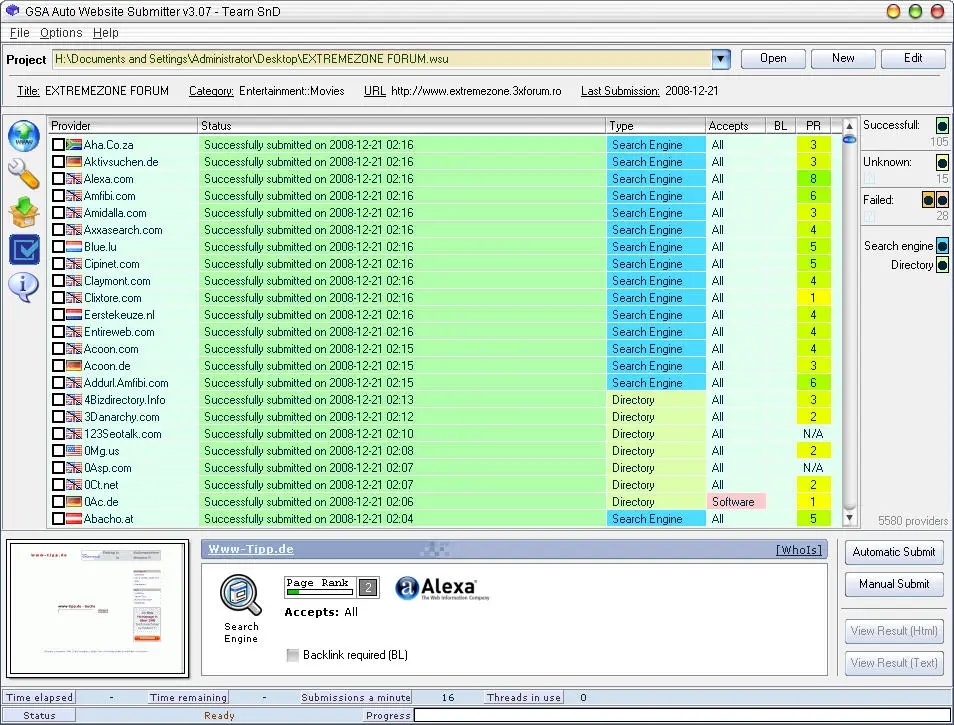
Task: Check the 3Danarchy.com provider checkbox
Action: pos(58,417)
